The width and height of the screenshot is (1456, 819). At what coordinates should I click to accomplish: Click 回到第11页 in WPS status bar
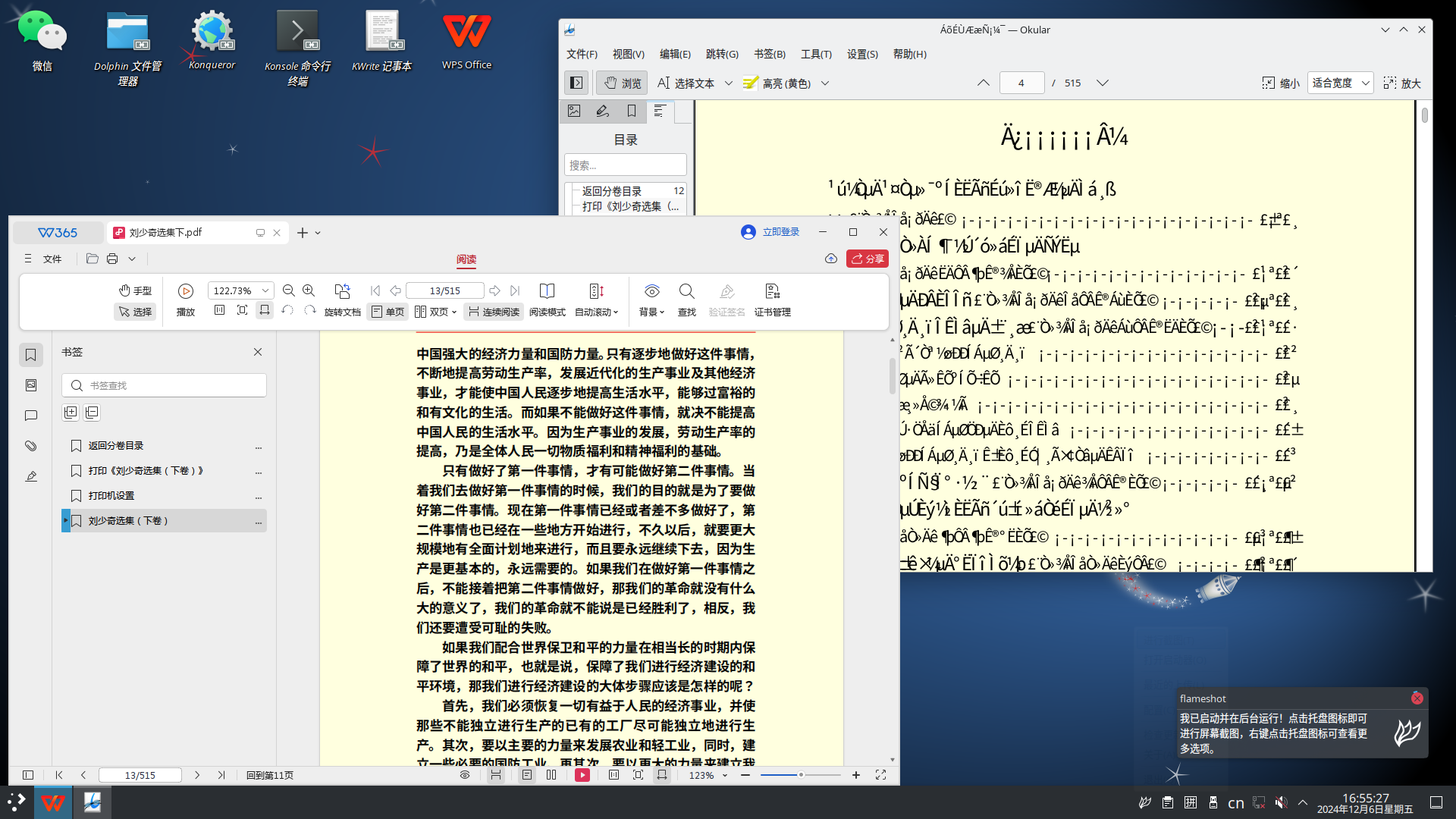[269, 775]
